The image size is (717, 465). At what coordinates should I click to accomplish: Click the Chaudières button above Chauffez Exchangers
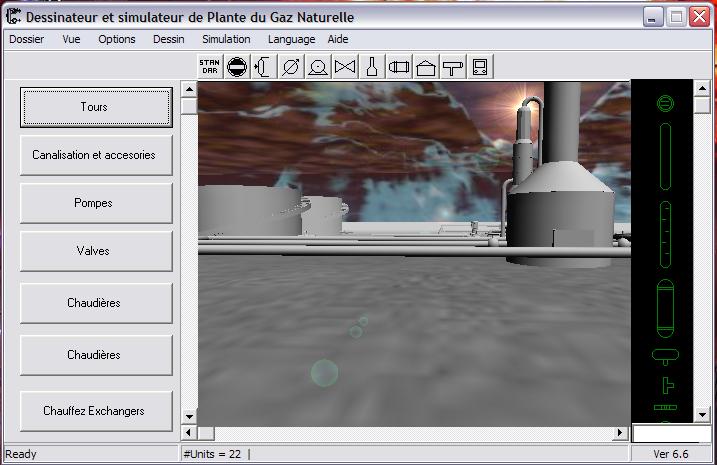[96, 355]
